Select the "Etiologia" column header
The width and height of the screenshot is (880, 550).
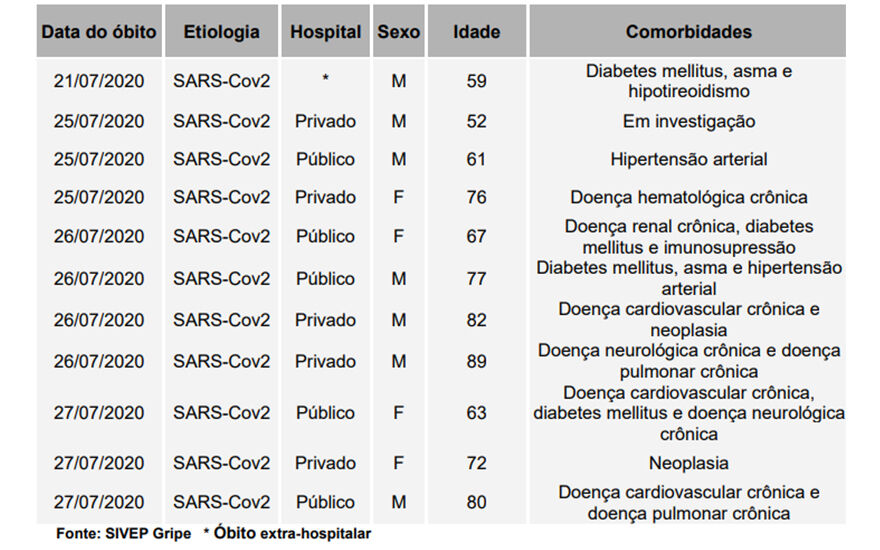(x=222, y=31)
